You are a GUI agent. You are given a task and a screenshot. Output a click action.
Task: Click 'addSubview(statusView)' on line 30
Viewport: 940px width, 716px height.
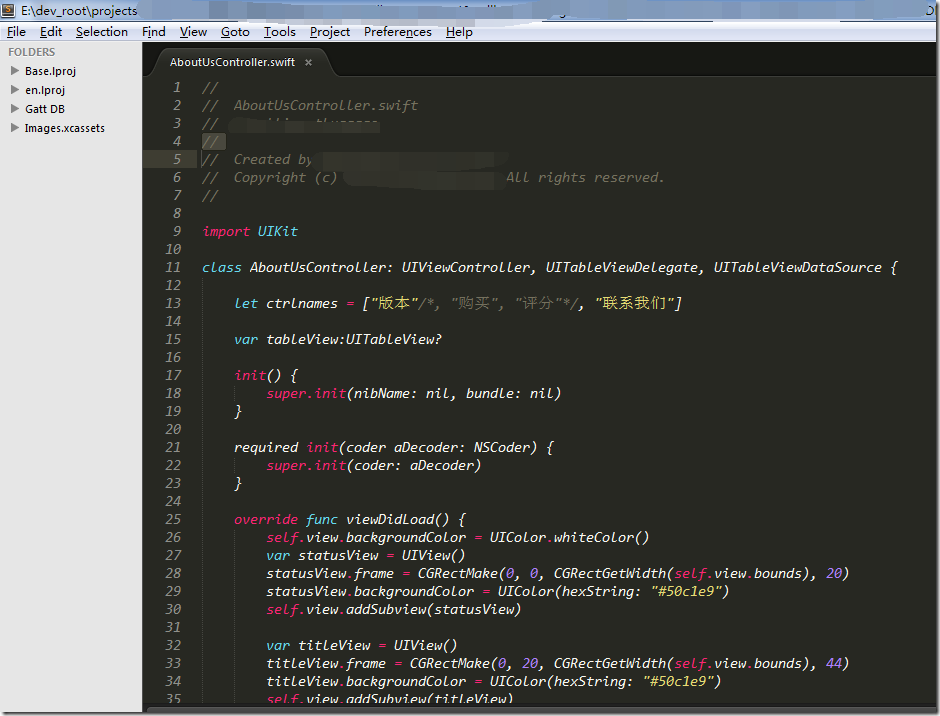[433, 609]
